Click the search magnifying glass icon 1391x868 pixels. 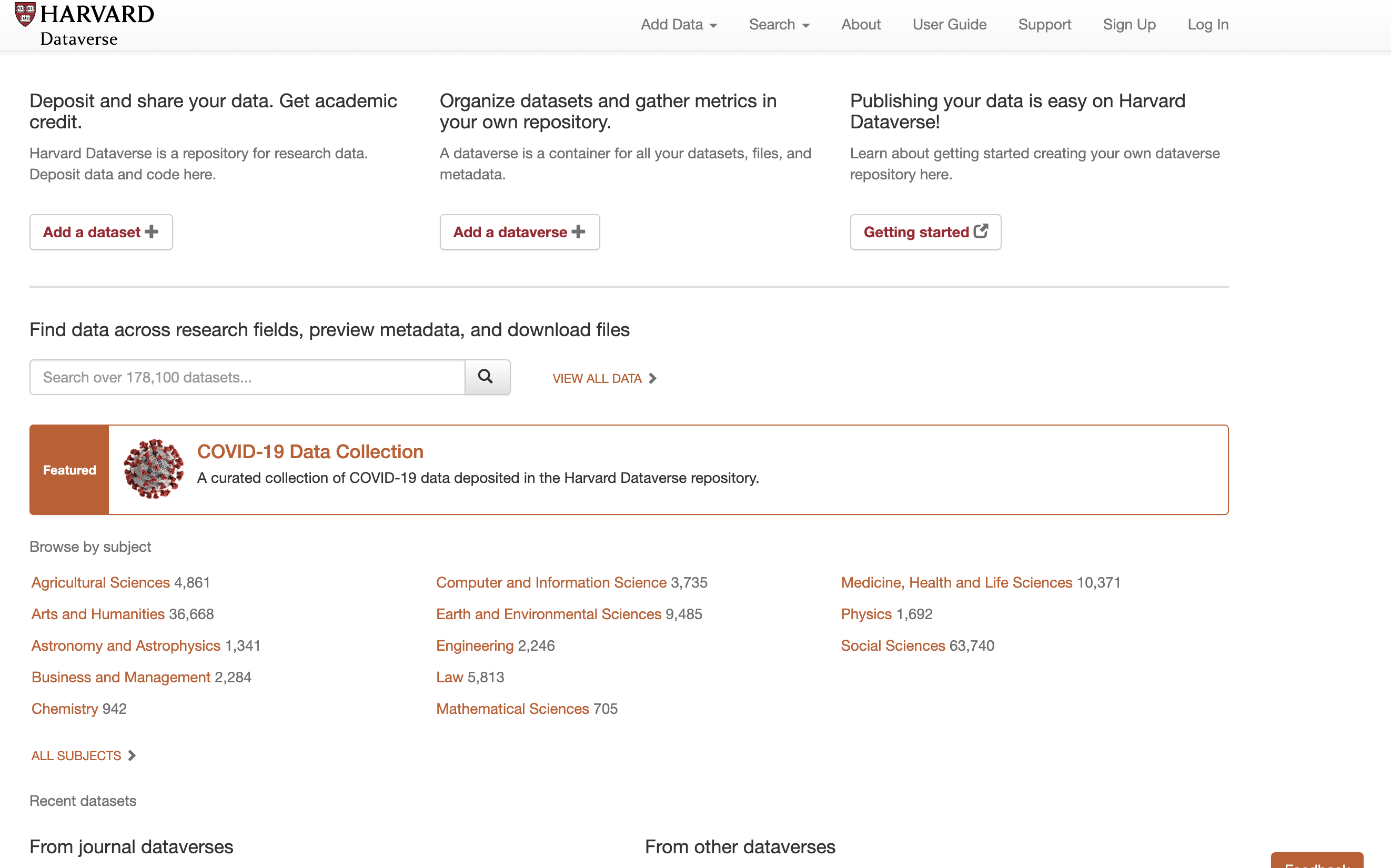coord(486,377)
